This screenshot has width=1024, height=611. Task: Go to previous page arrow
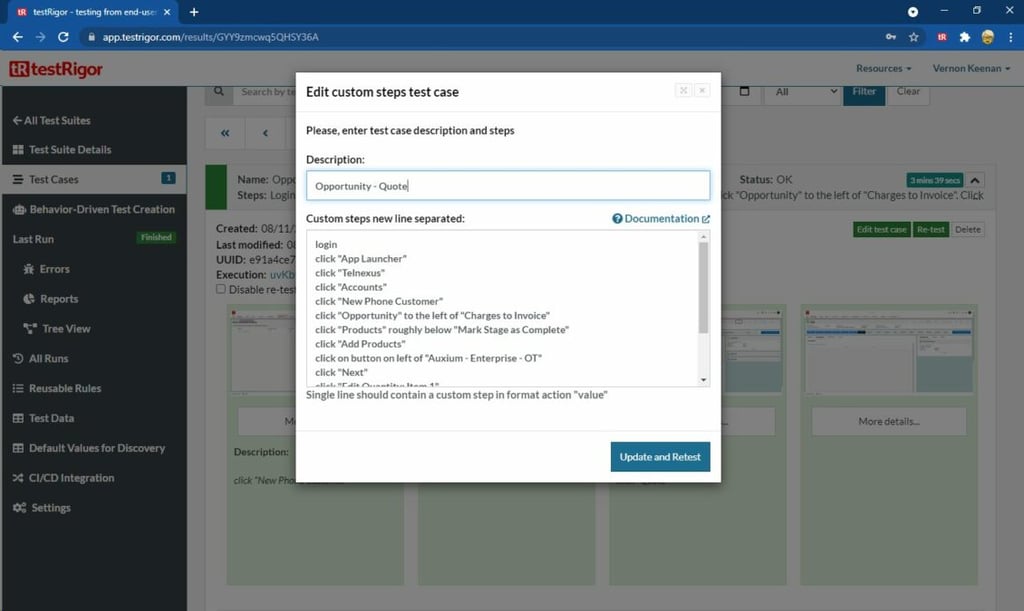point(265,133)
